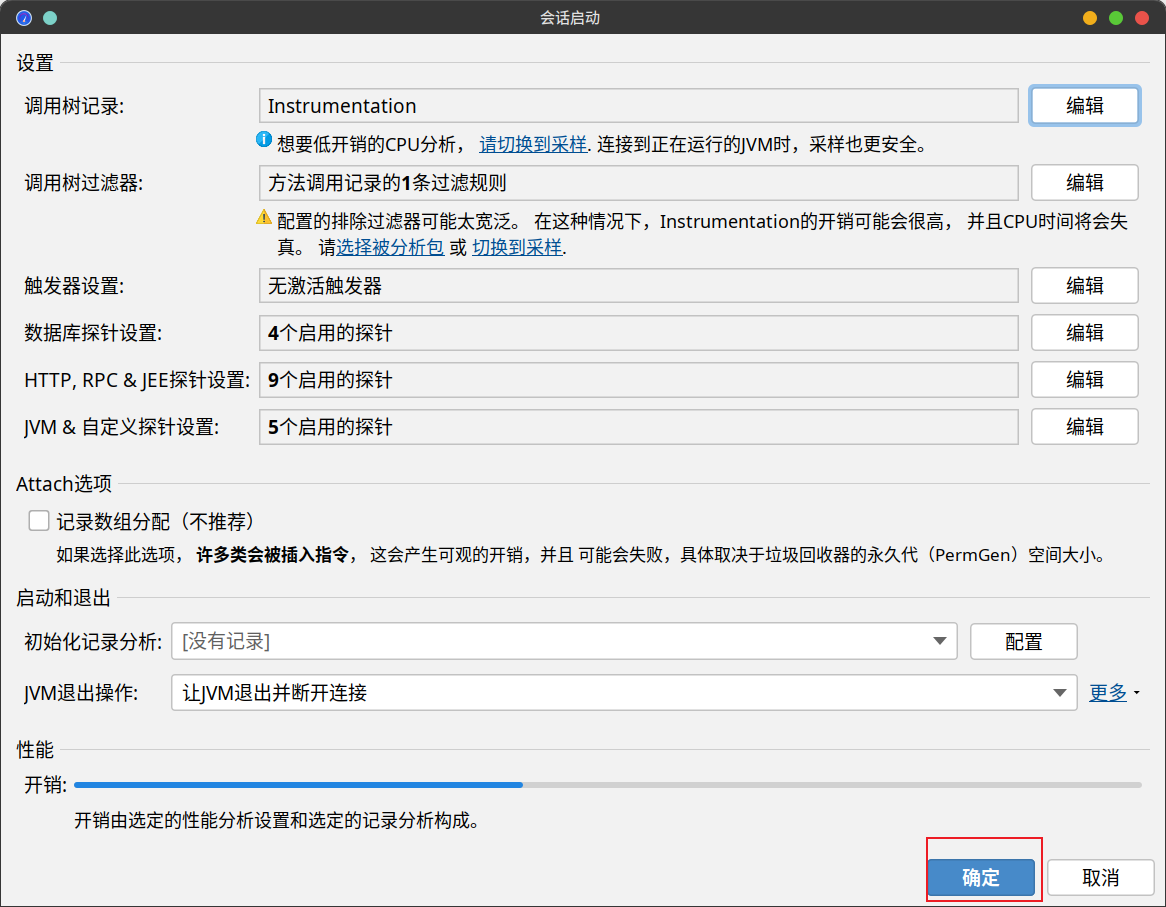Click the JProfiler app icon in title bar
This screenshot has height=907, width=1166.
(24, 18)
